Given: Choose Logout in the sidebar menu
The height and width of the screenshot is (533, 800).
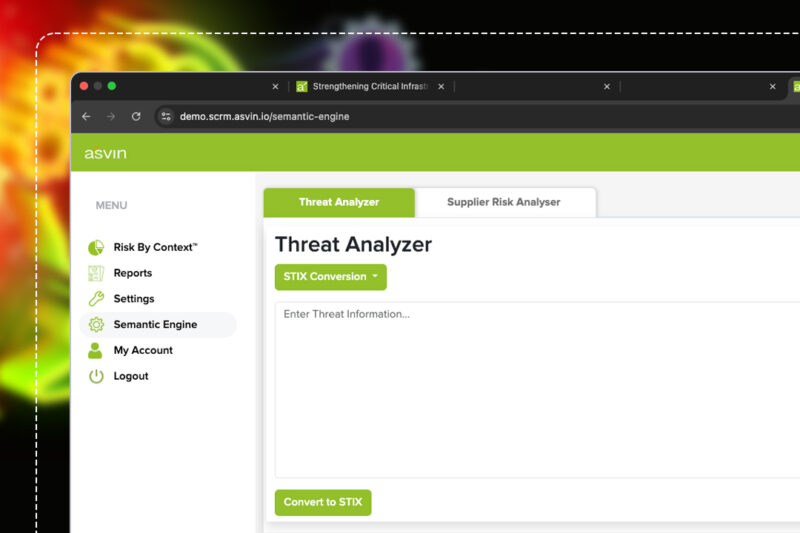Looking at the screenshot, I should click(x=131, y=376).
